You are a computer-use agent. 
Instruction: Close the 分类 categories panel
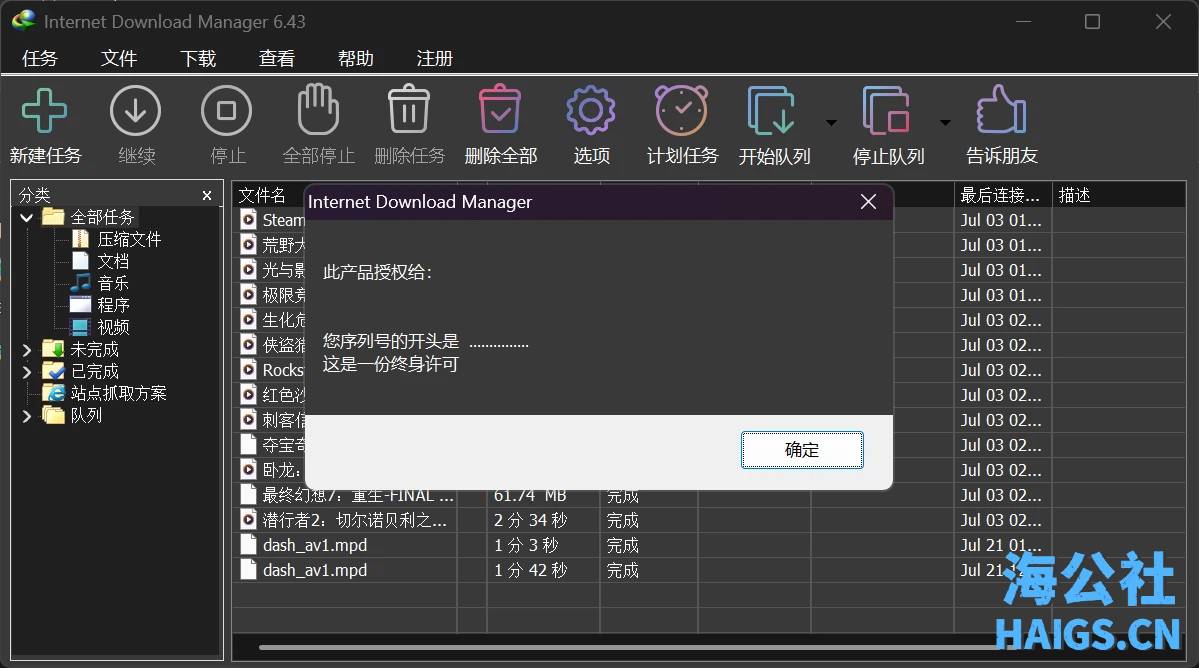click(206, 196)
